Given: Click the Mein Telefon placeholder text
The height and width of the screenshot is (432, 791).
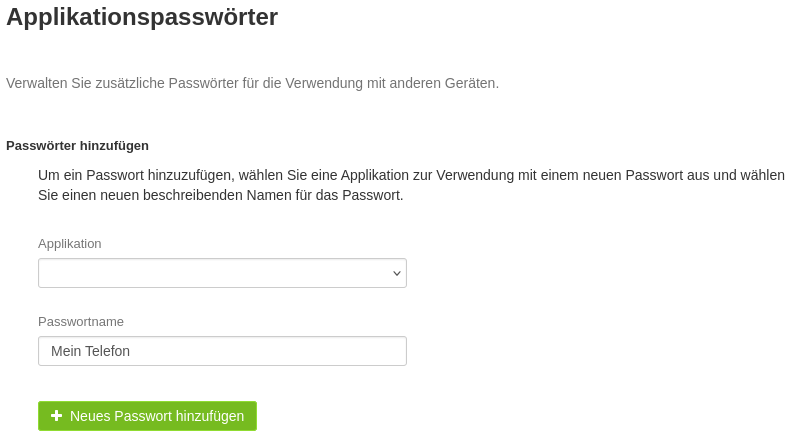Looking at the screenshot, I should click(90, 351).
